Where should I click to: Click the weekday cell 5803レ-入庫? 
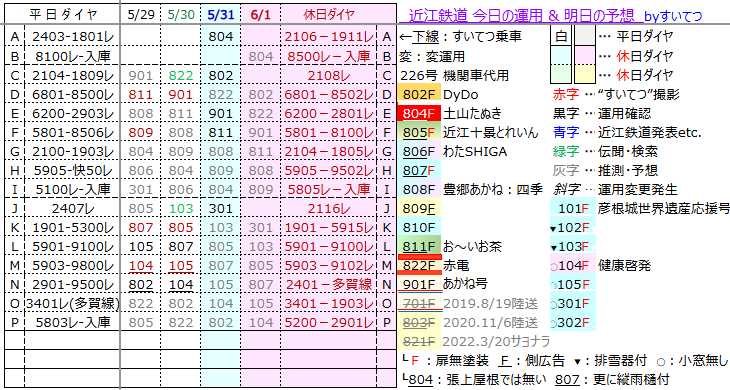coord(73,322)
